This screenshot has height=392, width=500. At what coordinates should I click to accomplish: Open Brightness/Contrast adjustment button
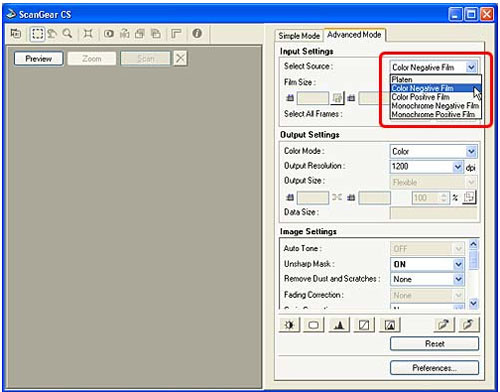(x=289, y=325)
